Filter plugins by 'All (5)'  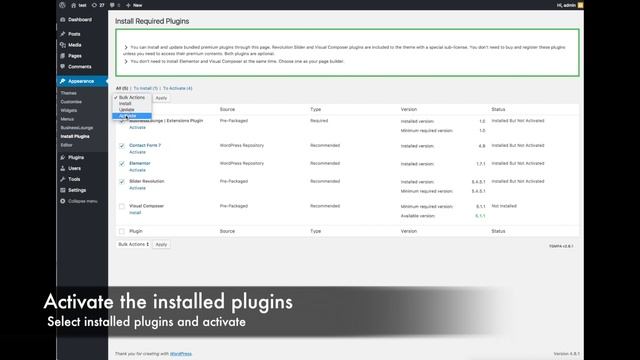(122, 88)
